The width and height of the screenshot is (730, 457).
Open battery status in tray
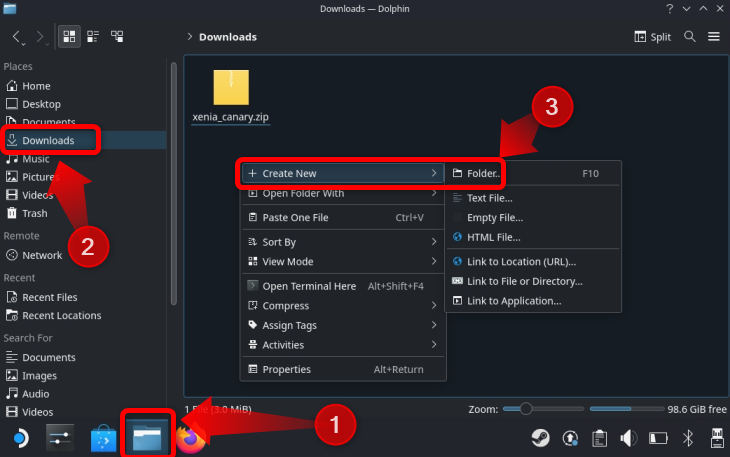click(x=658, y=438)
